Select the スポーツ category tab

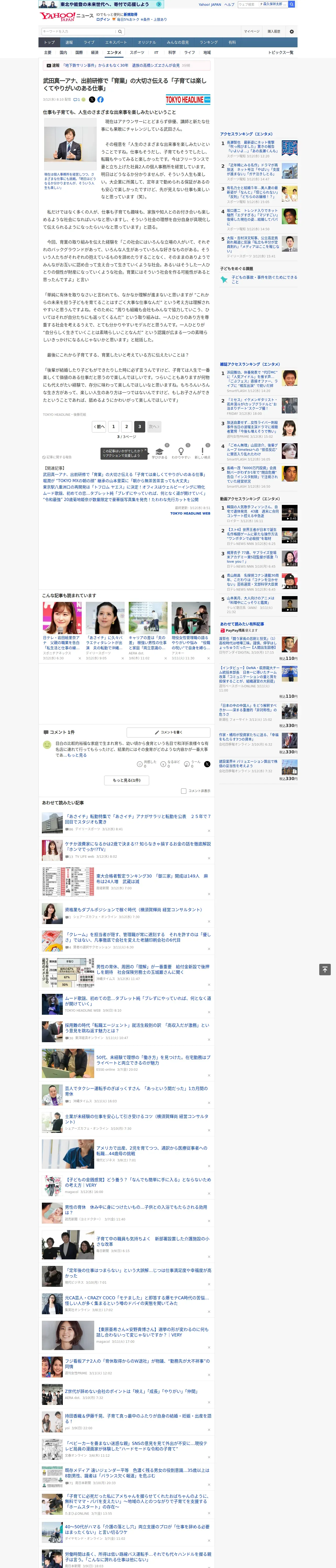pos(137,52)
